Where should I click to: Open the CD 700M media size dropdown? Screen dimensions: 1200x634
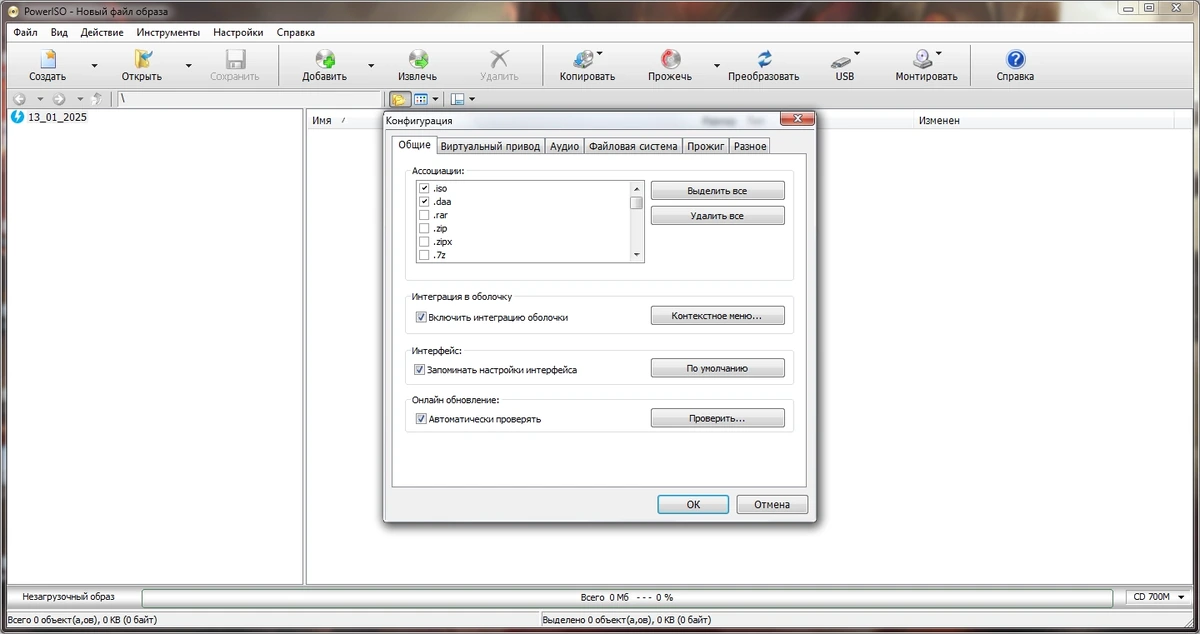point(1157,597)
